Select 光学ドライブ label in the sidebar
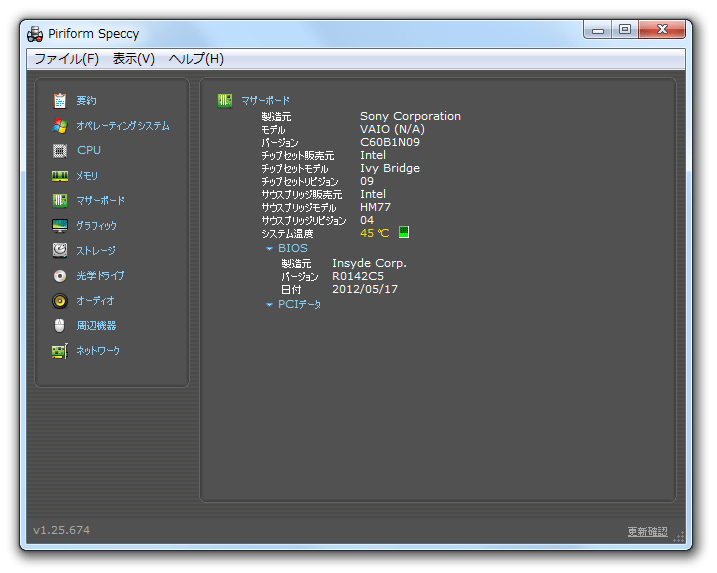 click(x=100, y=276)
